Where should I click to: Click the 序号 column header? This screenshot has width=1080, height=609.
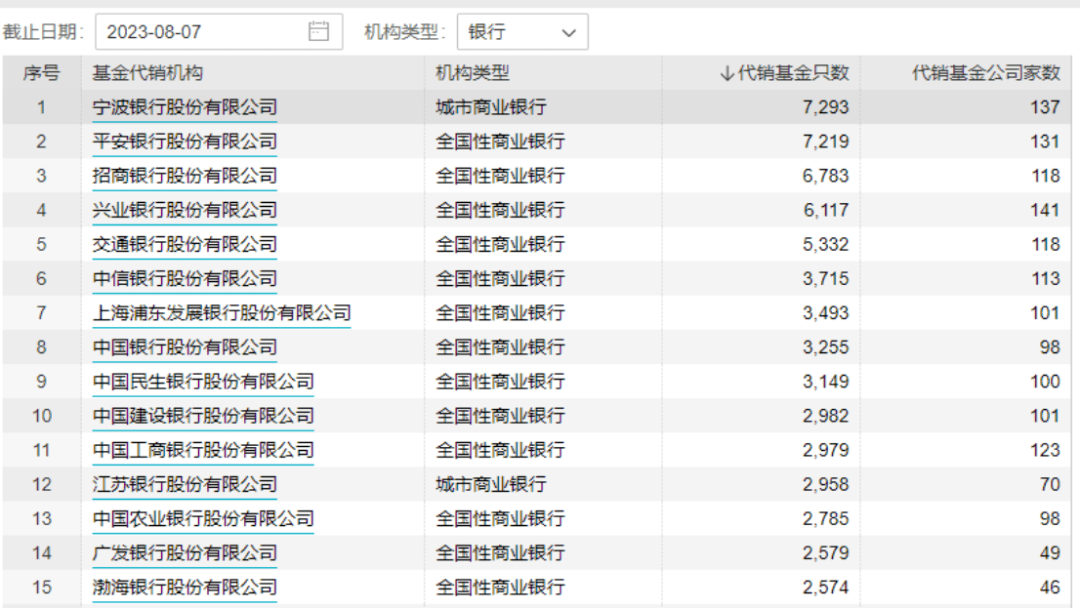(x=41, y=73)
